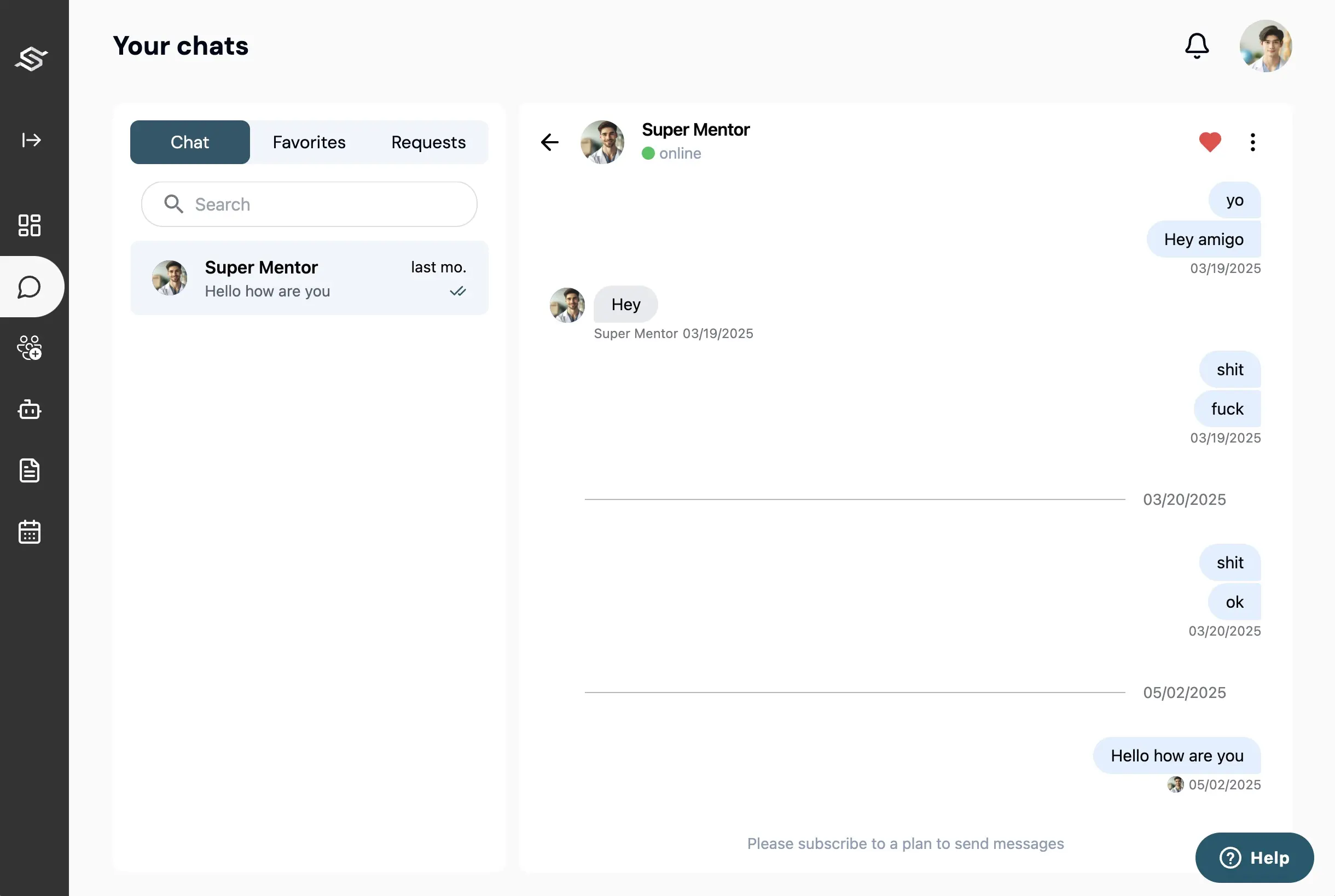Click the back arrow in the chat header
1335x896 pixels.
pos(549,142)
